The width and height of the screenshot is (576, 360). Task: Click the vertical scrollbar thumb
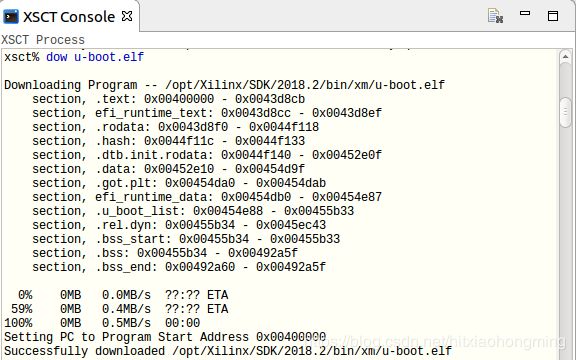coord(566,112)
